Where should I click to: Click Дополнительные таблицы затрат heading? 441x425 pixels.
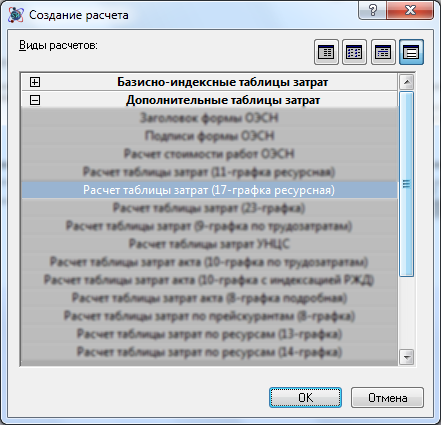click(x=223, y=100)
